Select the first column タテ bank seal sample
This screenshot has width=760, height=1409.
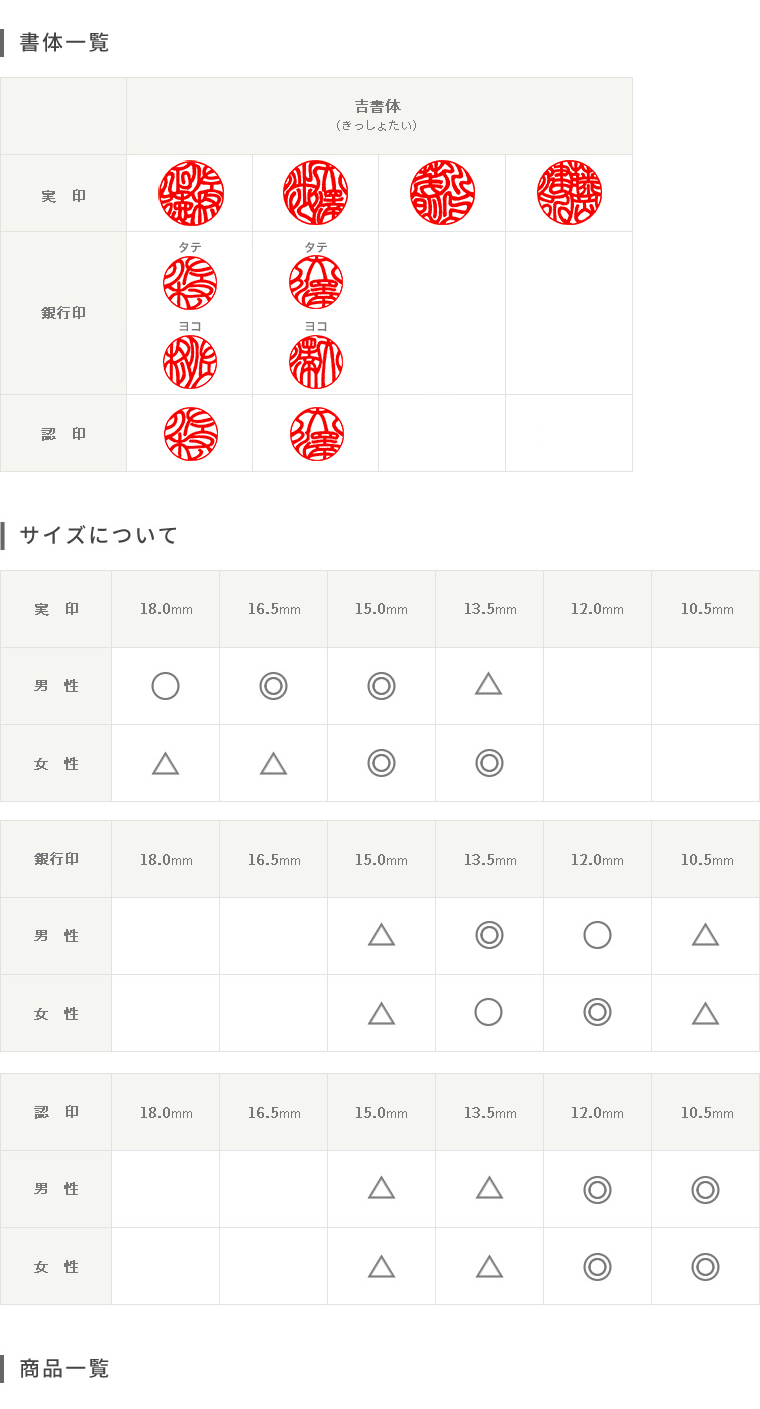[190, 283]
